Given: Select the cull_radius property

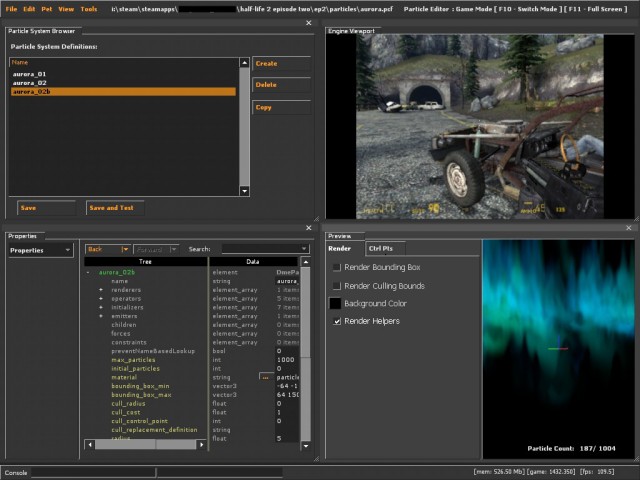Looking at the screenshot, I should coord(128,404).
